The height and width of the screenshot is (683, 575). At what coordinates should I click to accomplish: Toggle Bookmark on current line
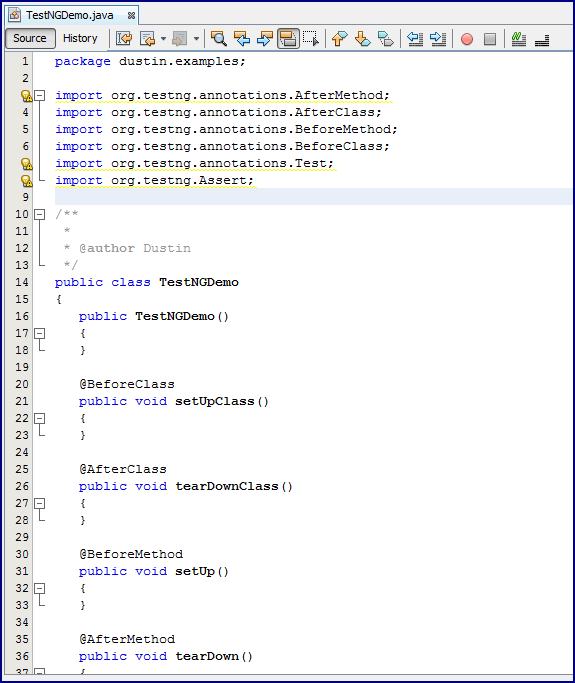pyautogui.click(x=386, y=39)
